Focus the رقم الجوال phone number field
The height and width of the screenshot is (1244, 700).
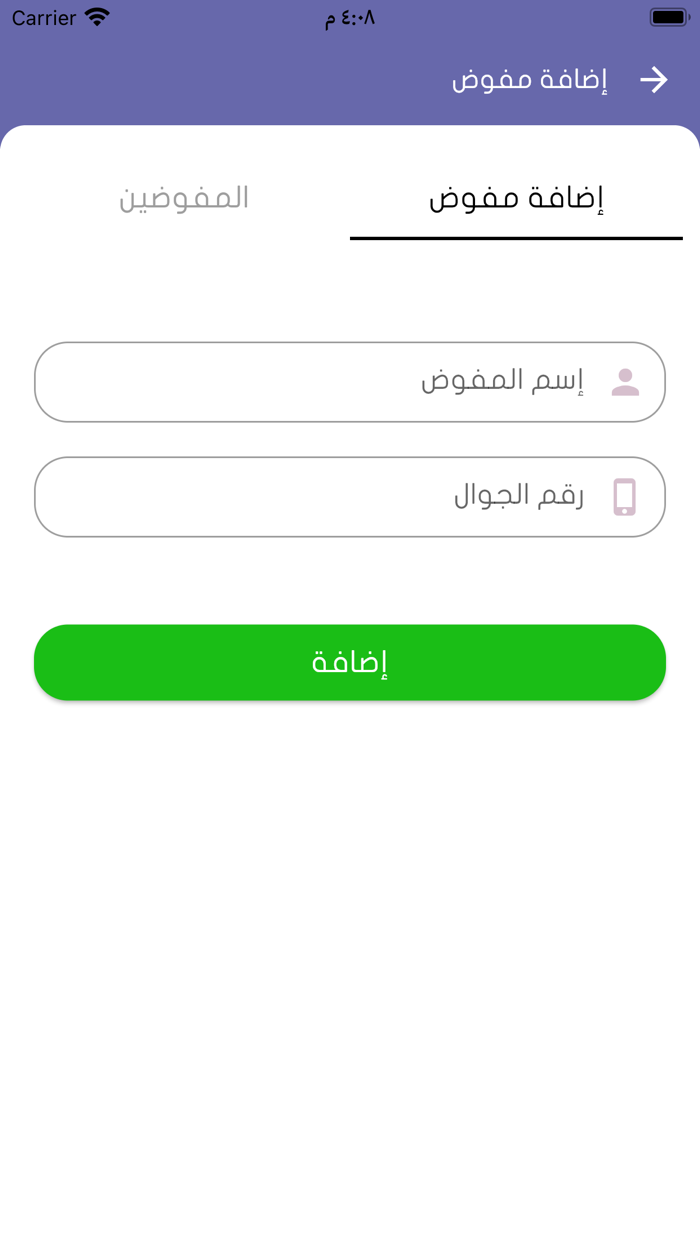[350, 497]
